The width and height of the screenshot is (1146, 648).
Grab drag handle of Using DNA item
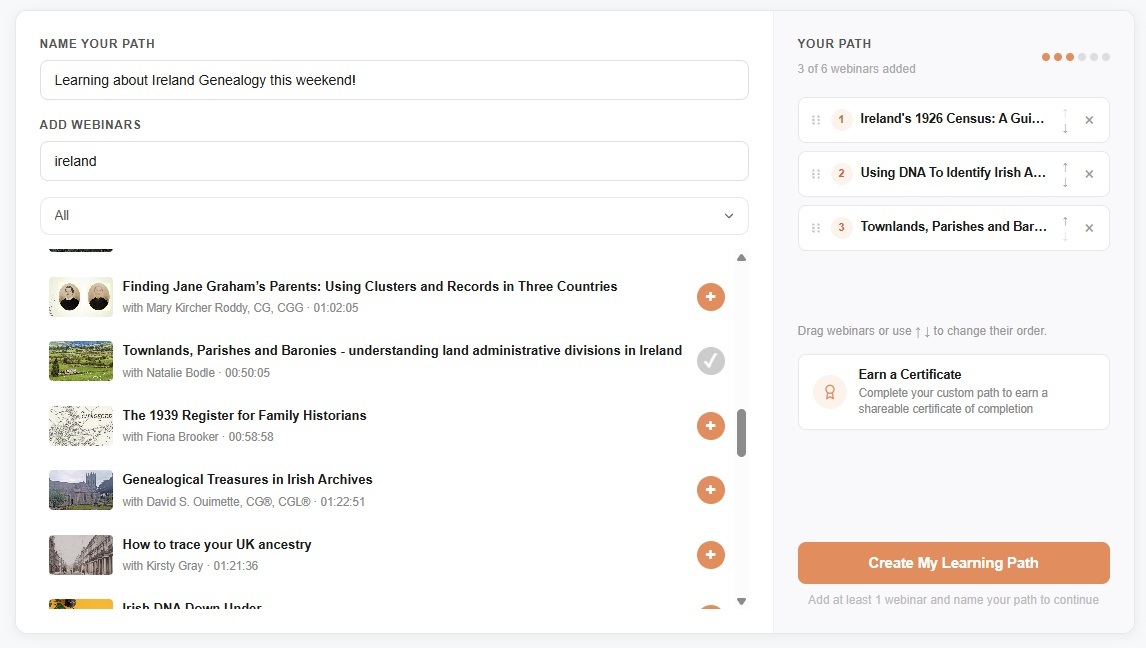coord(816,174)
